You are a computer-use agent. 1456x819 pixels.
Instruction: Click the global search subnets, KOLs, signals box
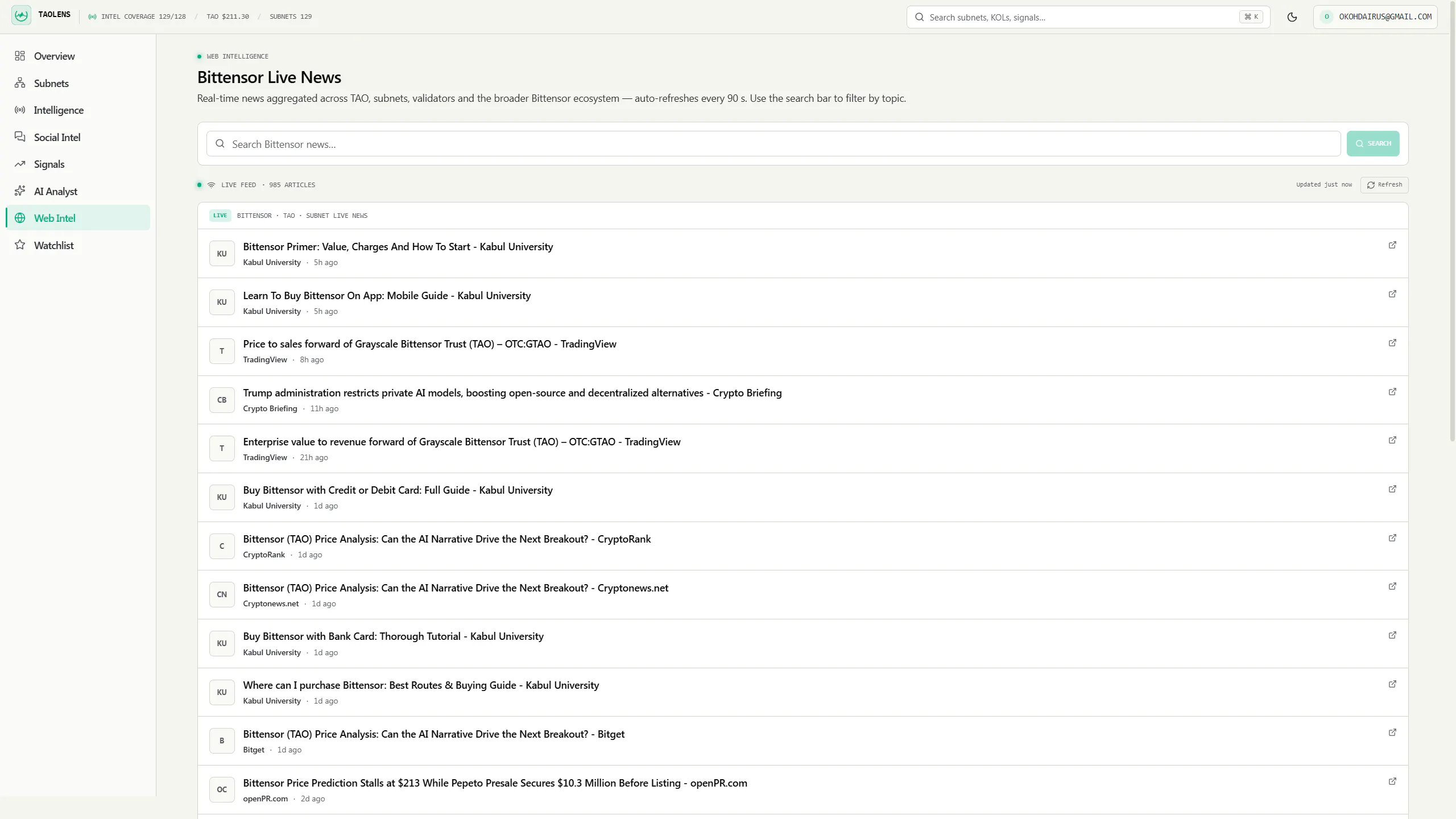[x=1088, y=17]
